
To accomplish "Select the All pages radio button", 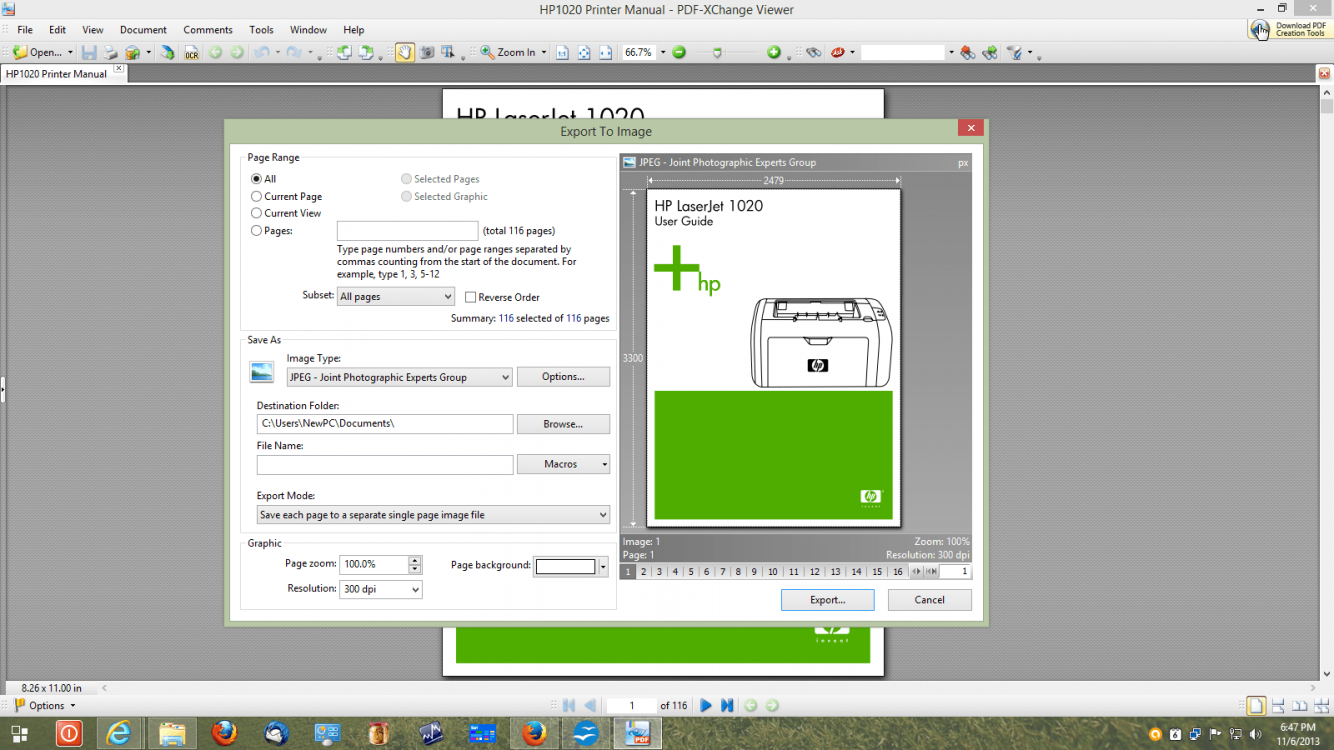I will coord(257,179).
